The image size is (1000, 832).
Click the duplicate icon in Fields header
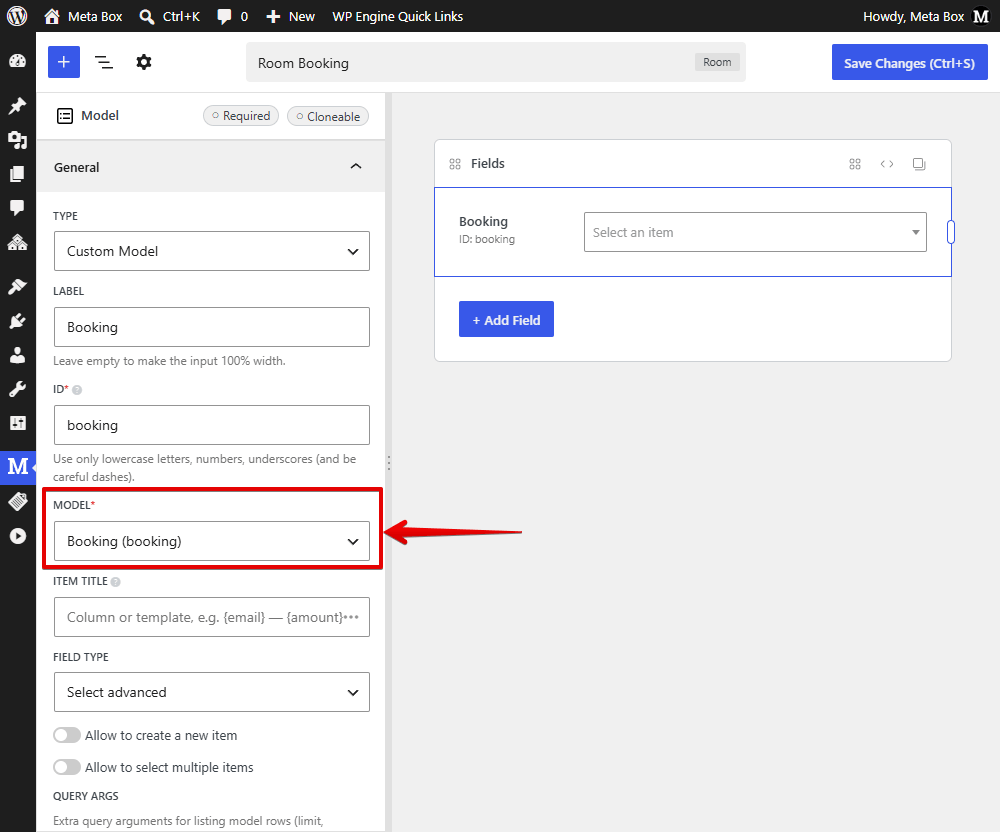(919, 164)
